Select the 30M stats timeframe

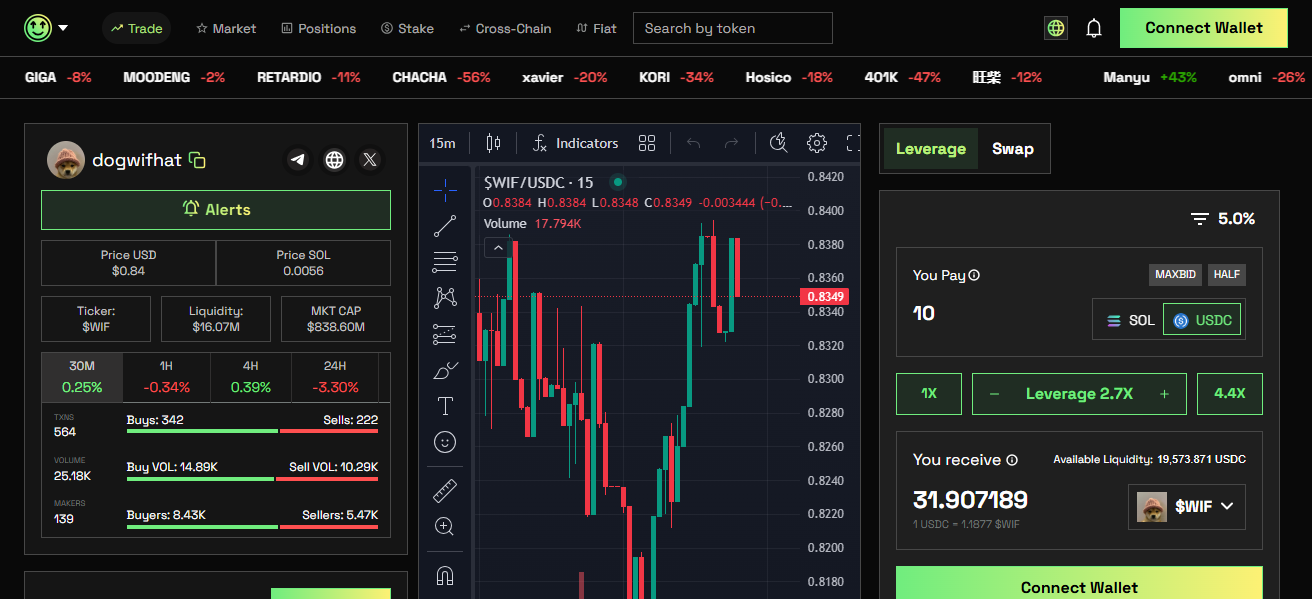[82, 377]
